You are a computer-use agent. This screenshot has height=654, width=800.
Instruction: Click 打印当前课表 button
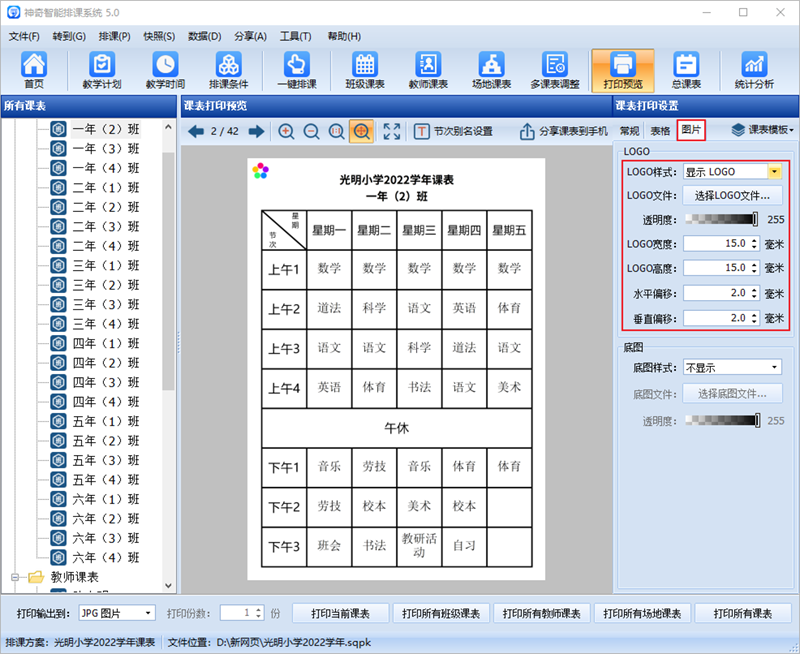tap(340, 614)
